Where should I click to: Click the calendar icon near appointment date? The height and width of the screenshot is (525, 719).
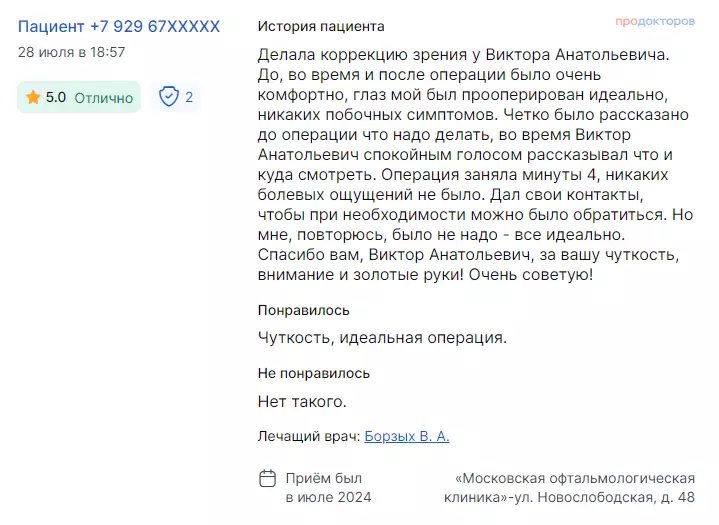tap(268, 478)
